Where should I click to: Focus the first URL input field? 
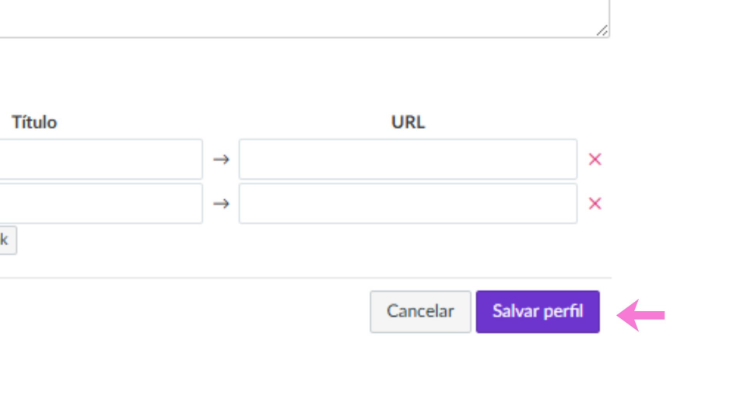(x=408, y=160)
